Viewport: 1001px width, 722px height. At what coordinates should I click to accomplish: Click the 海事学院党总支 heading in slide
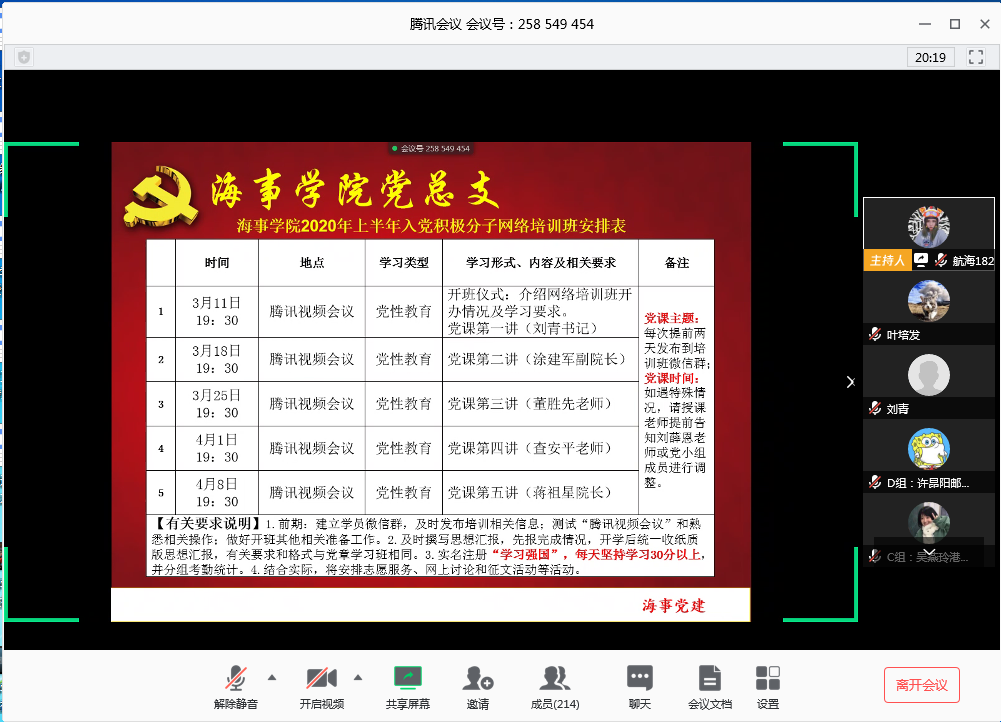pyautogui.click(x=354, y=190)
